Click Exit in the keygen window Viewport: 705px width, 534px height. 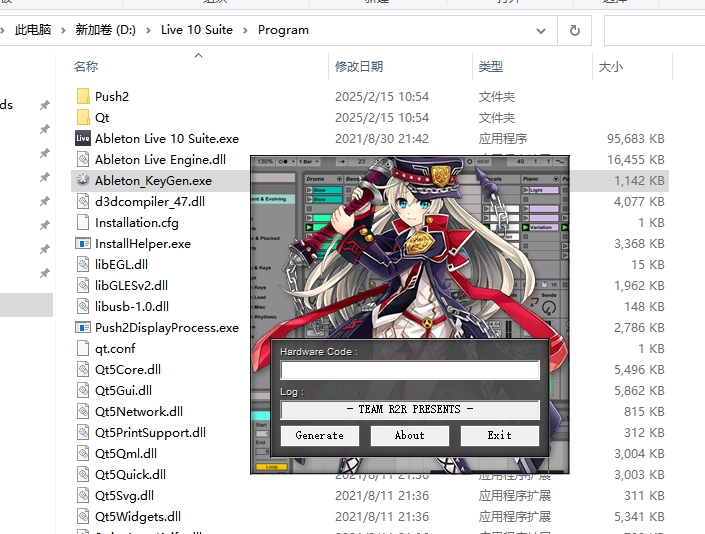(500, 435)
